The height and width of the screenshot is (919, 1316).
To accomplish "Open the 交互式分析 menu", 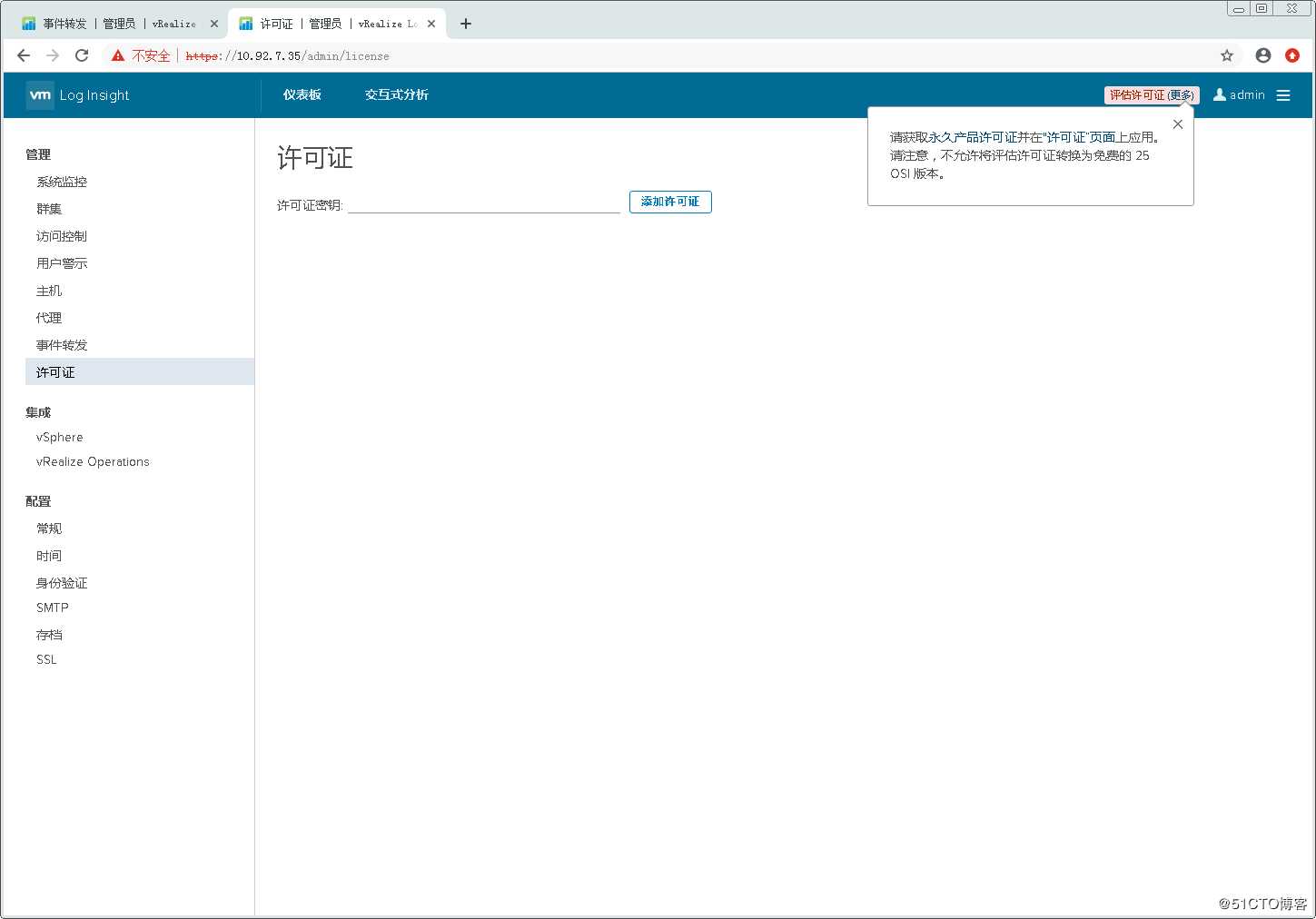I will (397, 94).
